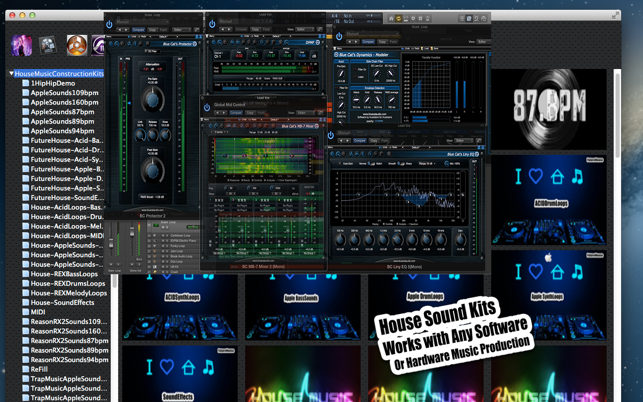Open the Editor view dropdown in DP Meter window

pos(305,30)
